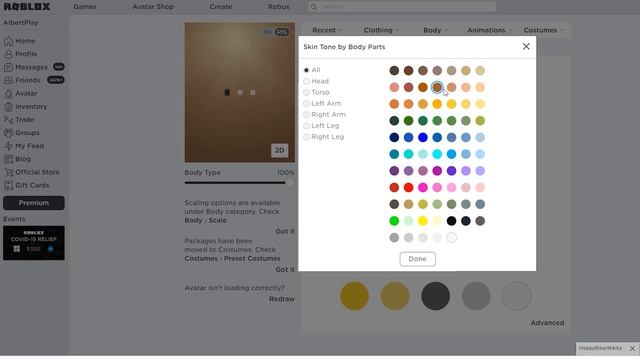Pick the navy blue swatch
Viewport: 640px width, 360px height.
[394, 138]
